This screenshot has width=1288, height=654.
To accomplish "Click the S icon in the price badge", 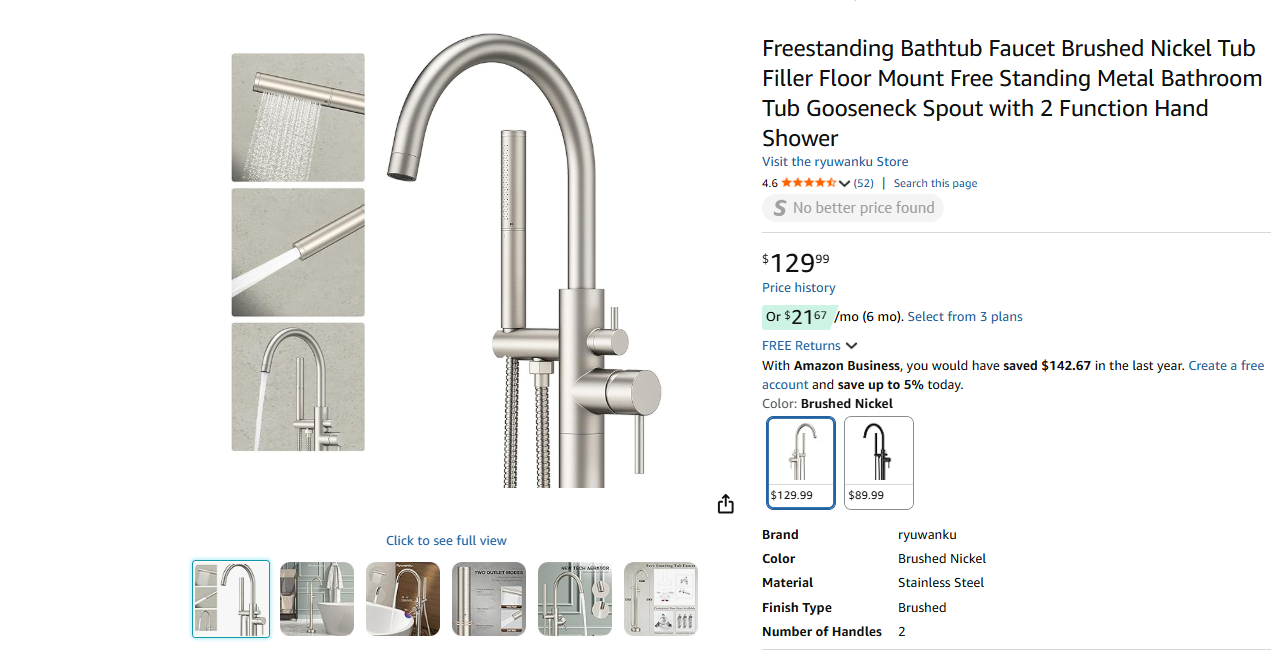I will tap(779, 208).
